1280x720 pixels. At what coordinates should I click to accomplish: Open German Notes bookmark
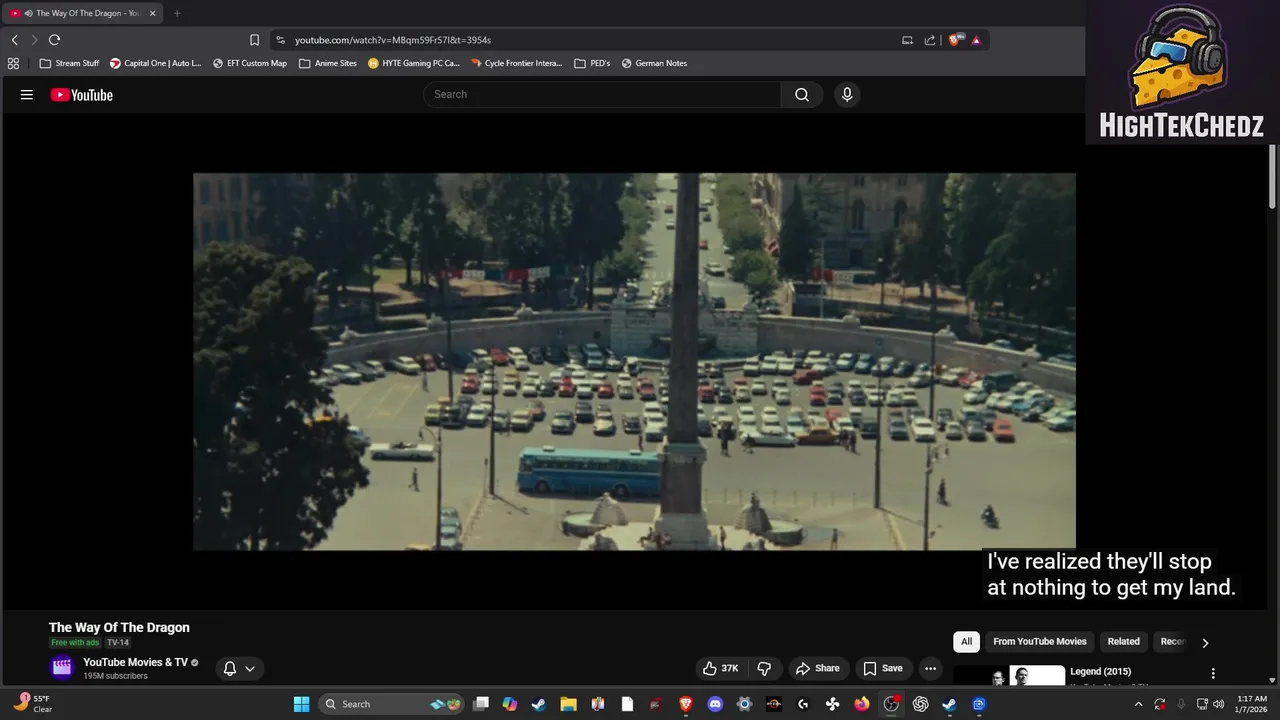pyautogui.click(x=654, y=63)
